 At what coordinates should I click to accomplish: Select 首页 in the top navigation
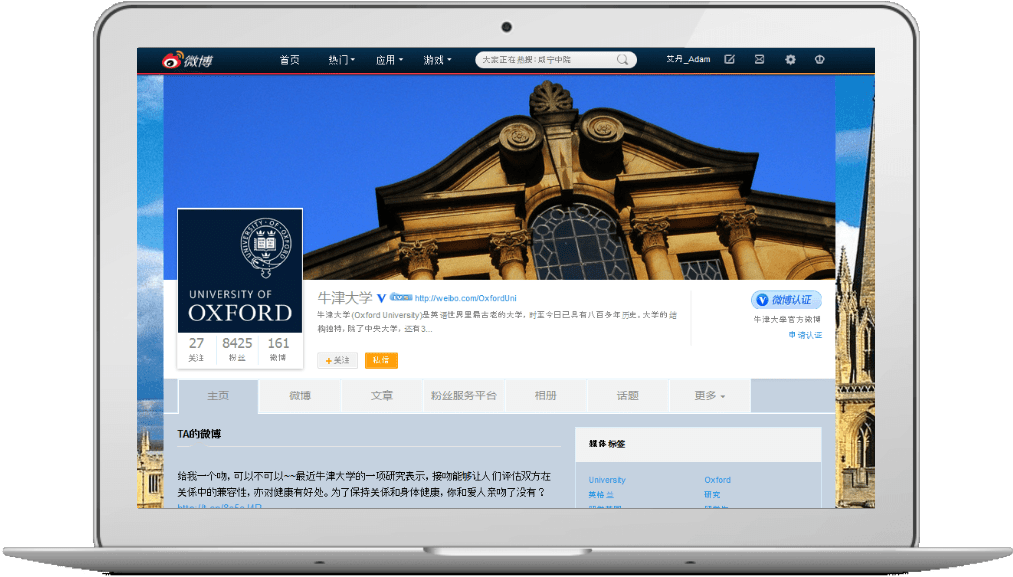[290, 59]
